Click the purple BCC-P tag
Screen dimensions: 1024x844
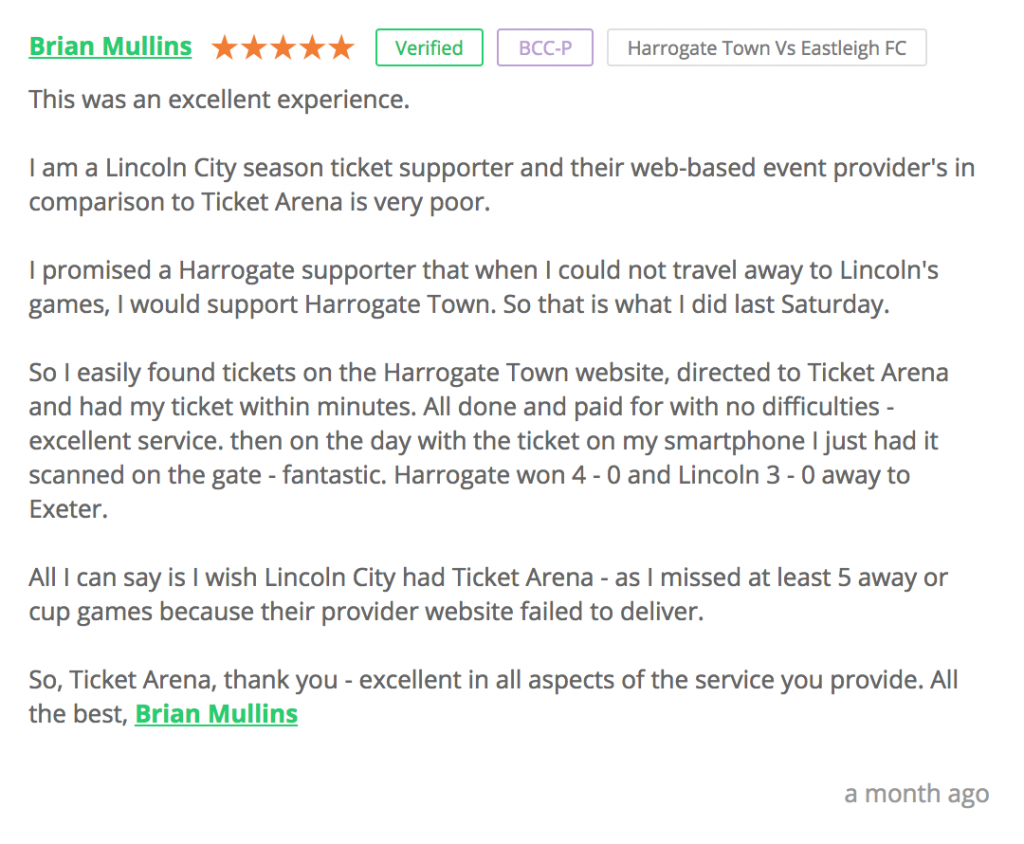545,48
